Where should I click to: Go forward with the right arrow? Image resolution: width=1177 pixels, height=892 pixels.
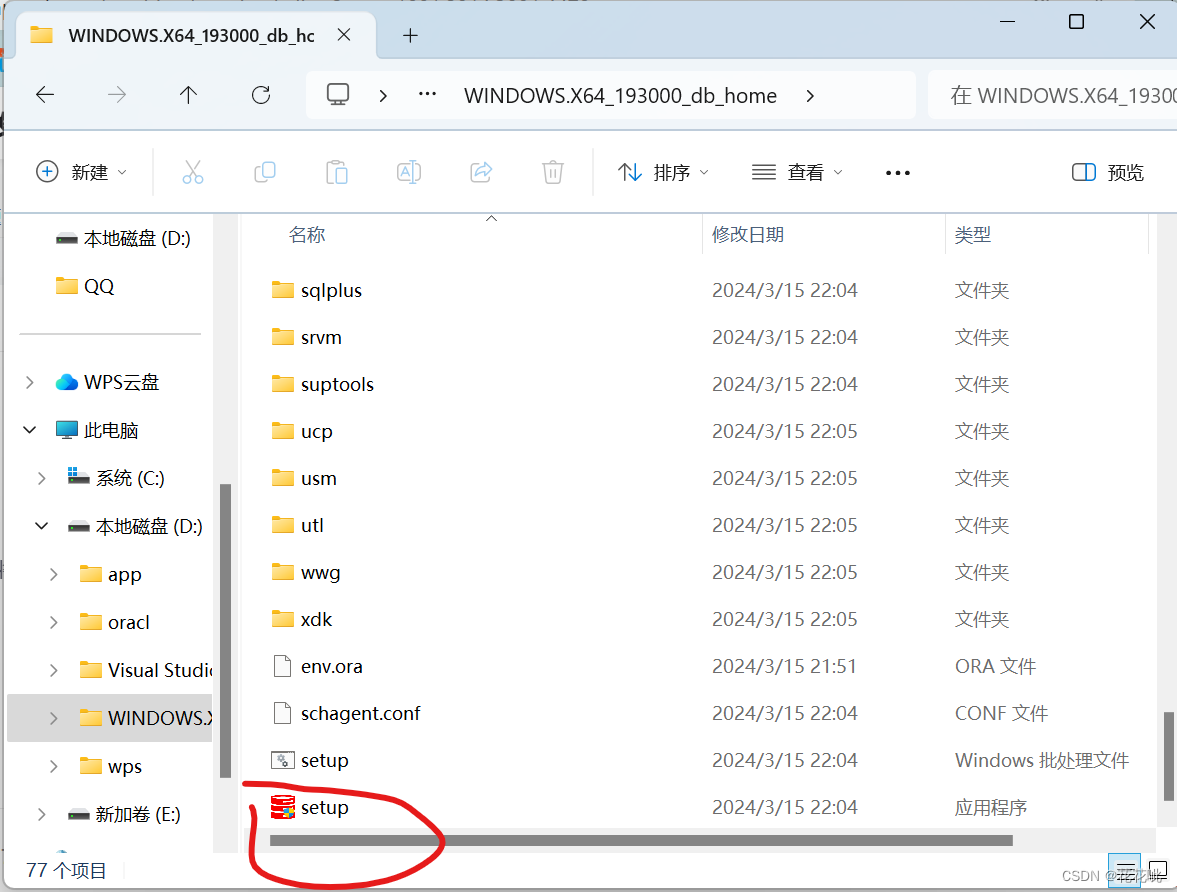pyautogui.click(x=117, y=95)
